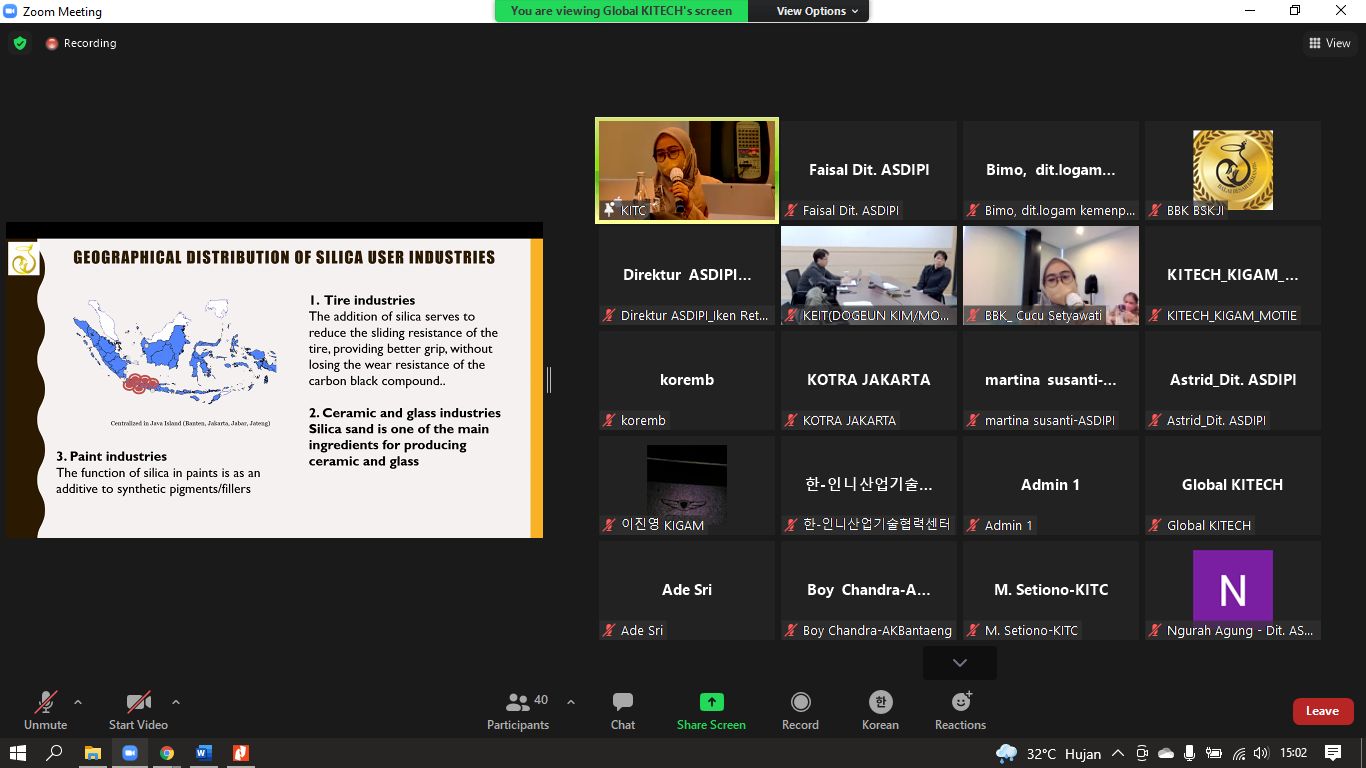Click Ngurah Agung purple N avatar
1366x768 pixels.
click(1233, 585)
